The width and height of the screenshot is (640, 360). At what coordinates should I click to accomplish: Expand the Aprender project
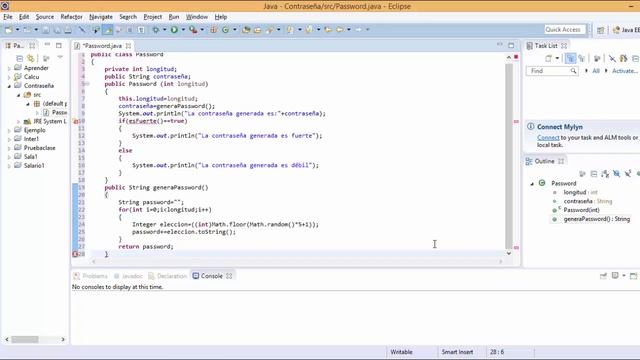tap(9, 69)
